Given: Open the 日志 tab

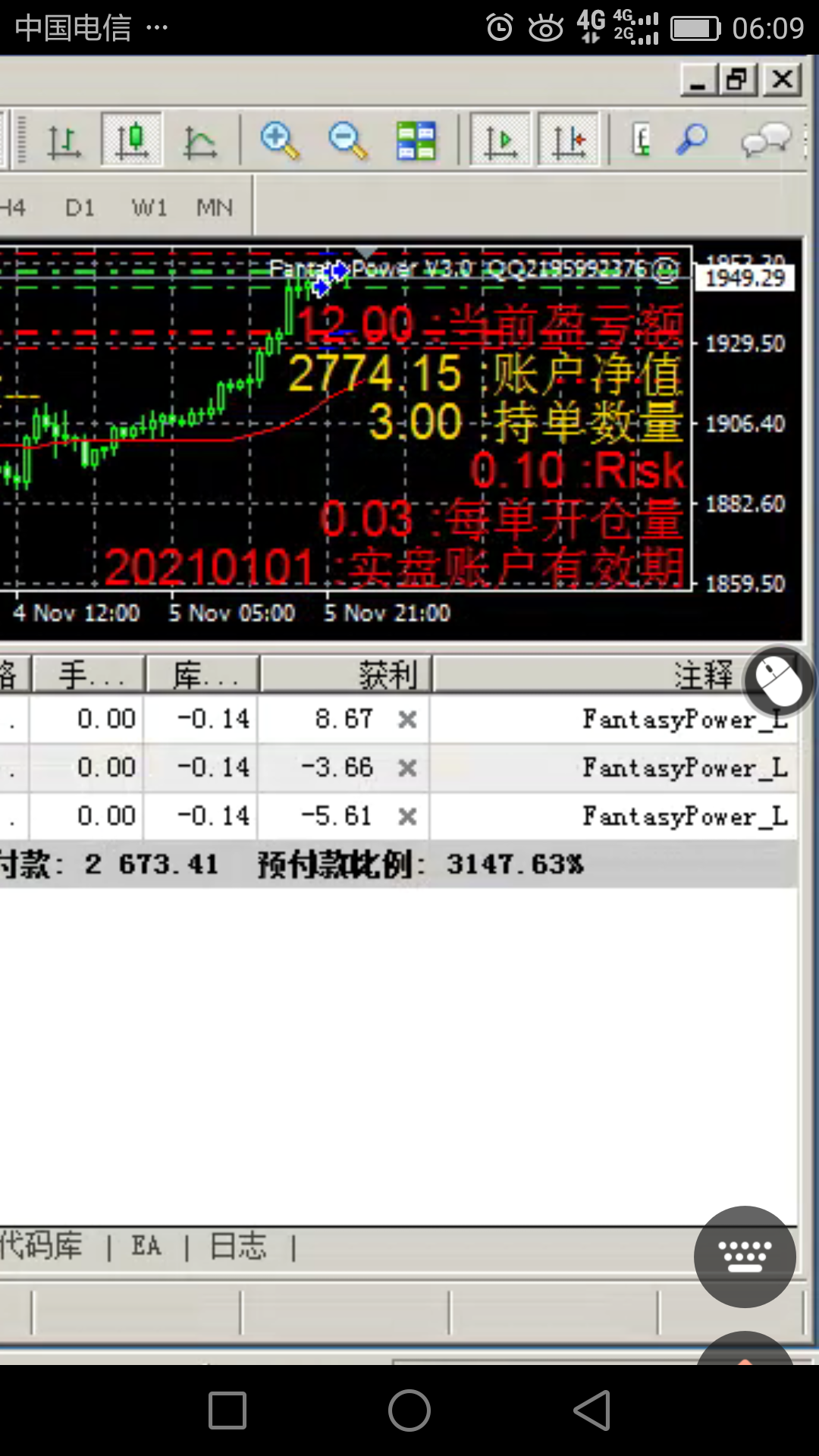Looking at the screenshot, I should (238, 1245).
